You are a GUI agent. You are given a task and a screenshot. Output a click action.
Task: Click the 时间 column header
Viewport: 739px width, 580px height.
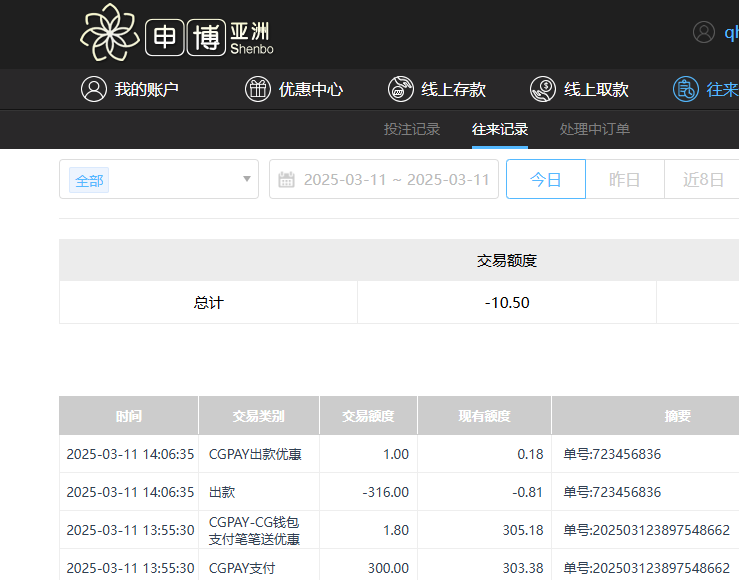coord(128,416)
